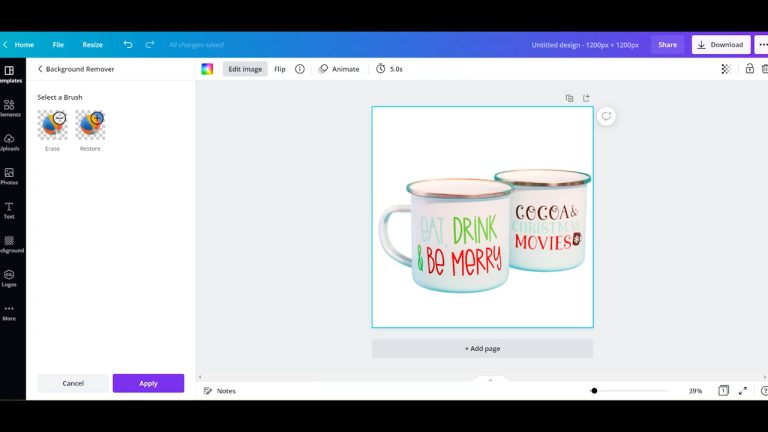
Task: Click the Undo arrow icon
Action: pos(128,45)
